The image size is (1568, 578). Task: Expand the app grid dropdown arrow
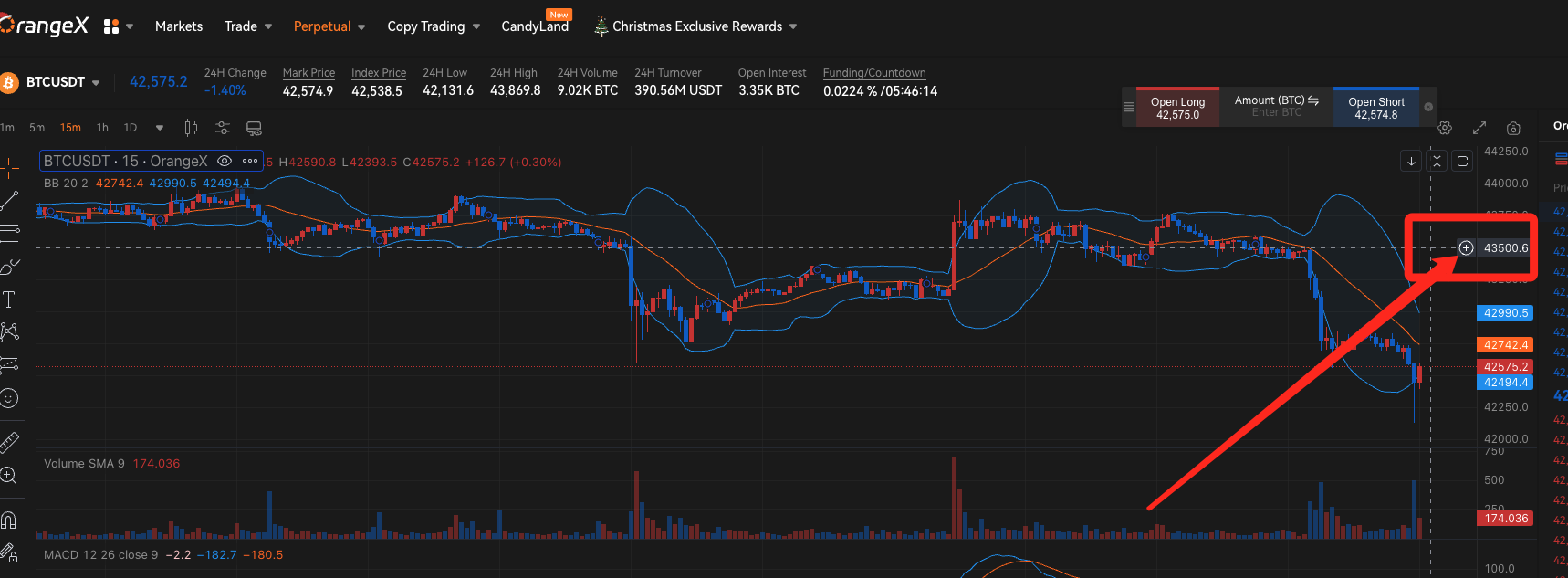(x=130, y=27)
